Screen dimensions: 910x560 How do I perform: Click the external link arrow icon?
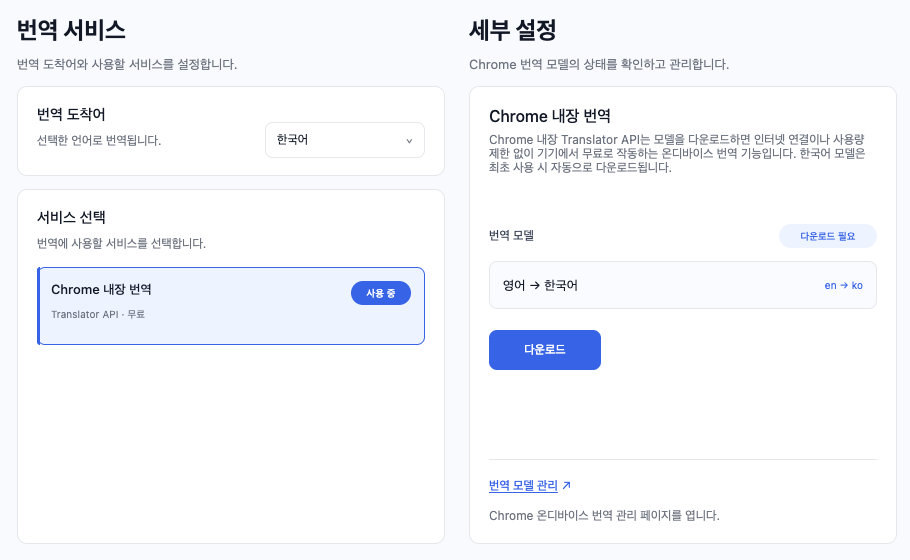[x=567, y=485]
